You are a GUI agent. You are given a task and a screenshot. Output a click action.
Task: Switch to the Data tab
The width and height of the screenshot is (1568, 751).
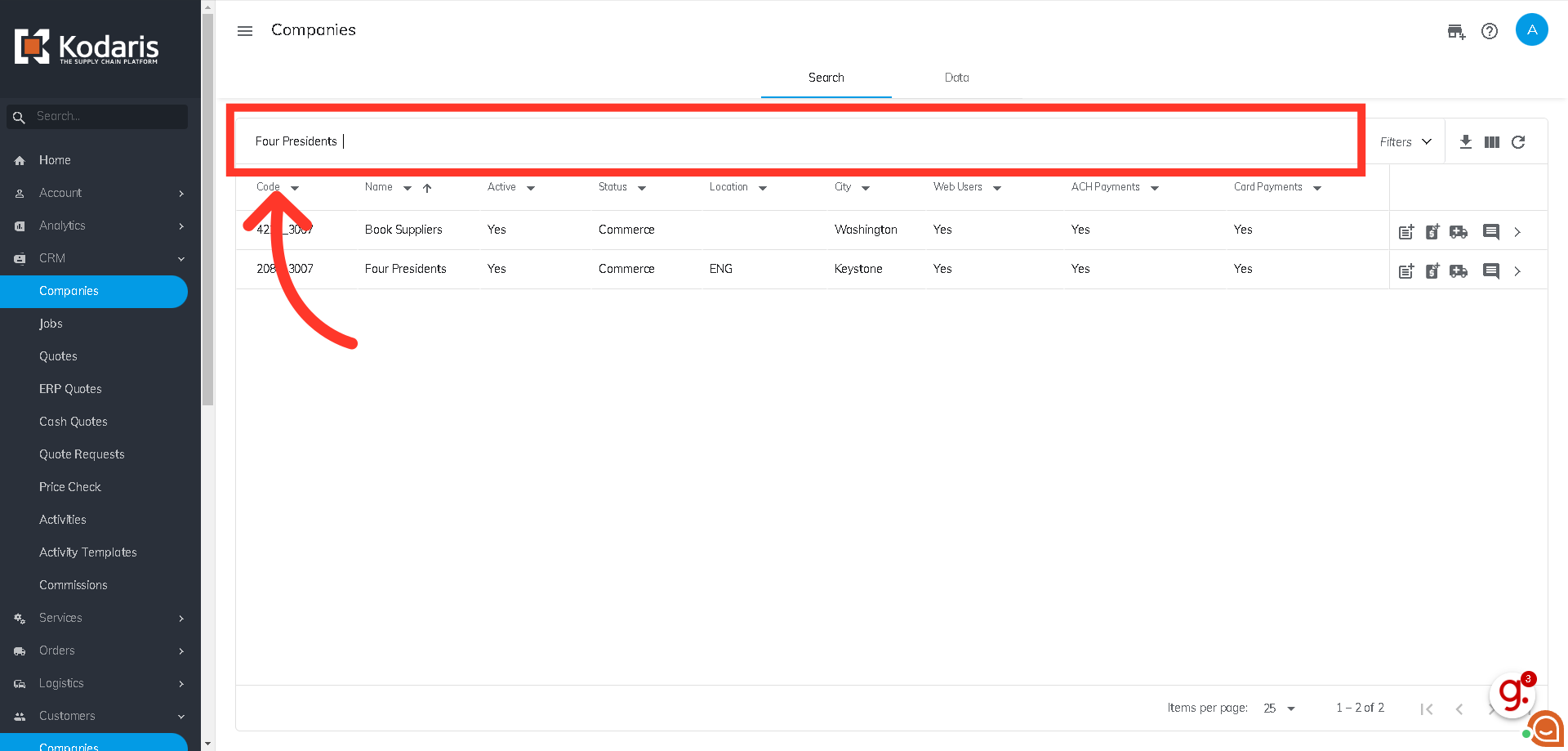point(957,78)
